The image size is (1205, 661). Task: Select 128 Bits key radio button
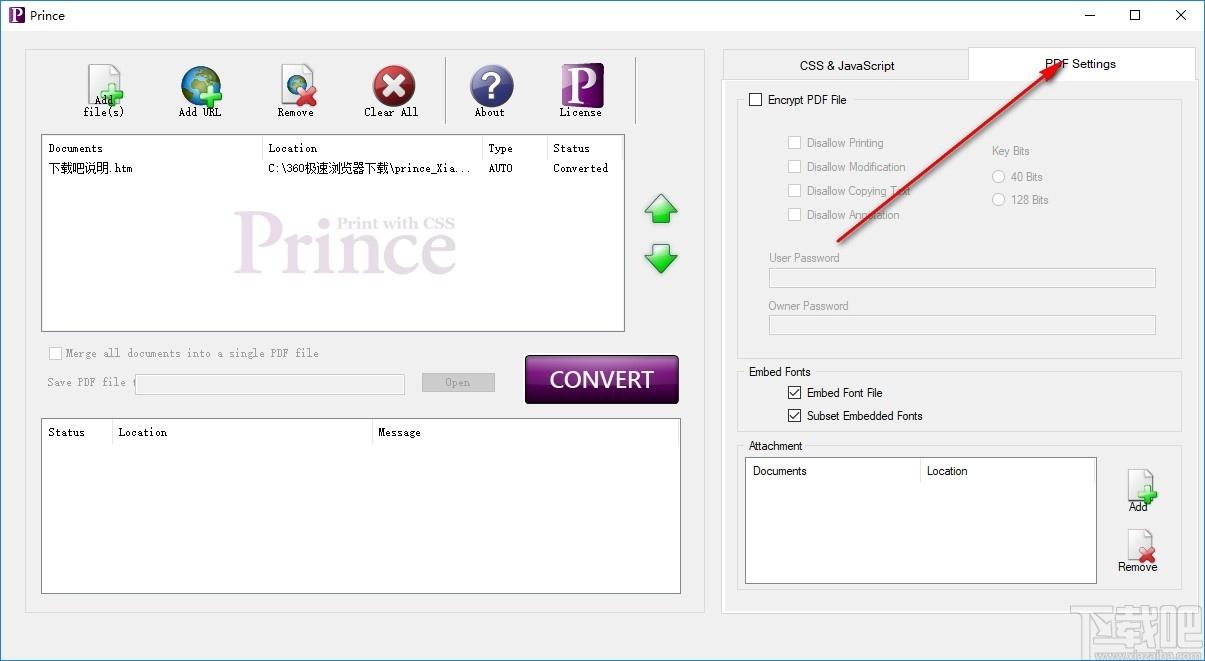pyautogui.click(x=998, y=200)
